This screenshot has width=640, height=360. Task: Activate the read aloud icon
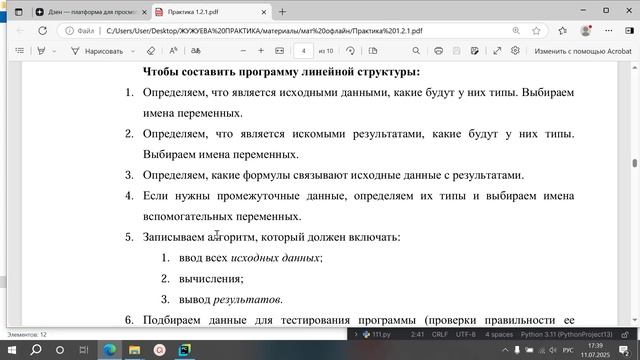click(x=173, y=51)
